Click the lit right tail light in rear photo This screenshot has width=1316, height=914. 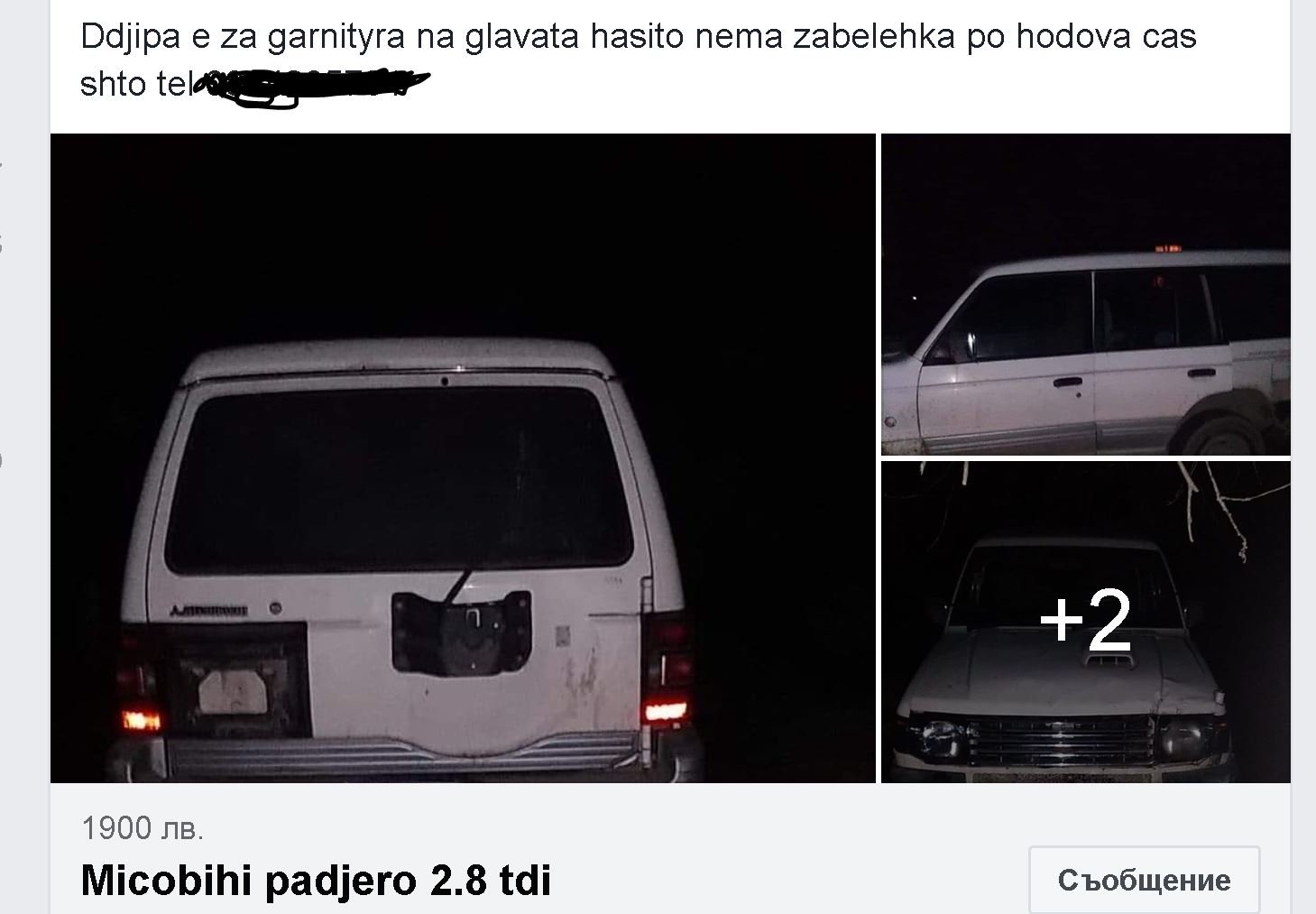pos(666,712)
